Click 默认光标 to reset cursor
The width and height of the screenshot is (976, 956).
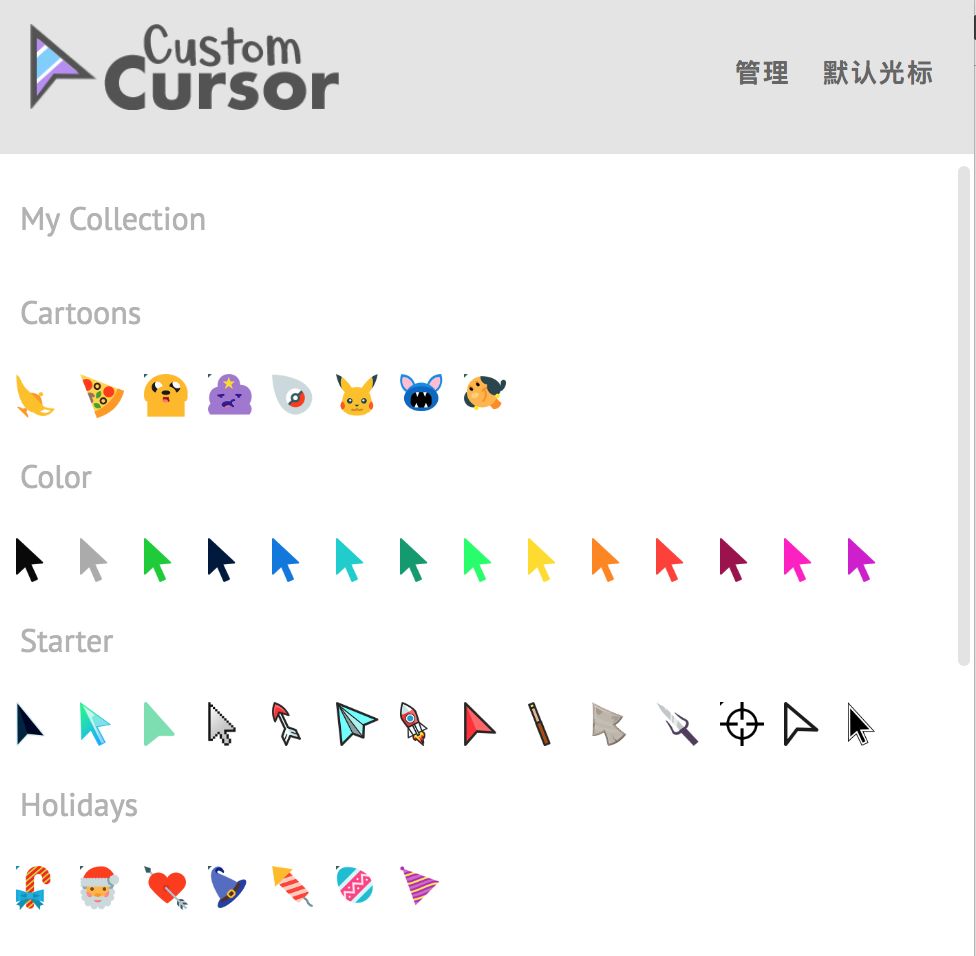point(878,73)
